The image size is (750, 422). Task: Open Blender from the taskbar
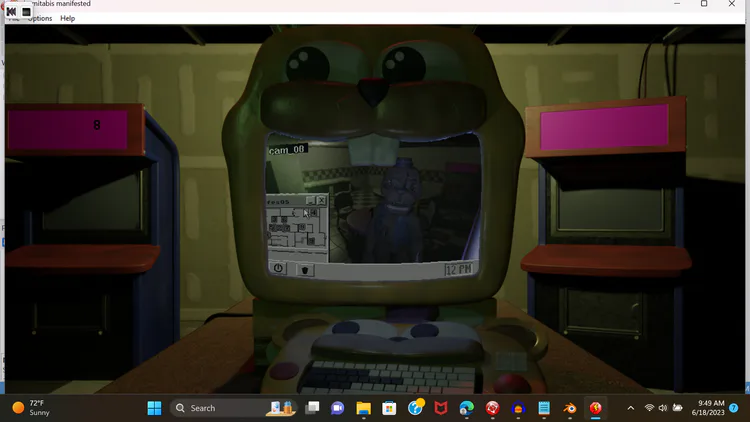pos(570,408)
